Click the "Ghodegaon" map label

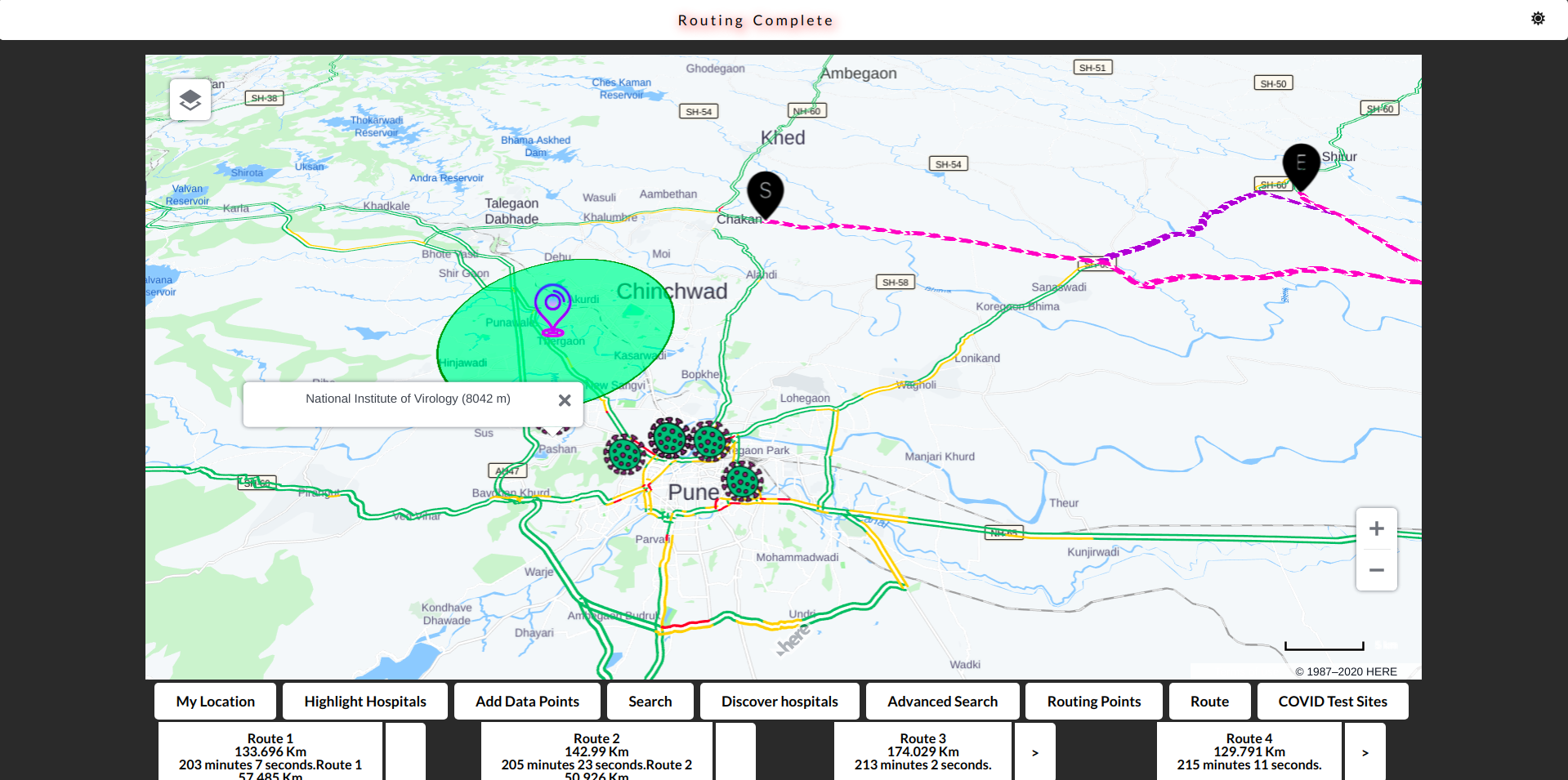(x=715, y=69)
